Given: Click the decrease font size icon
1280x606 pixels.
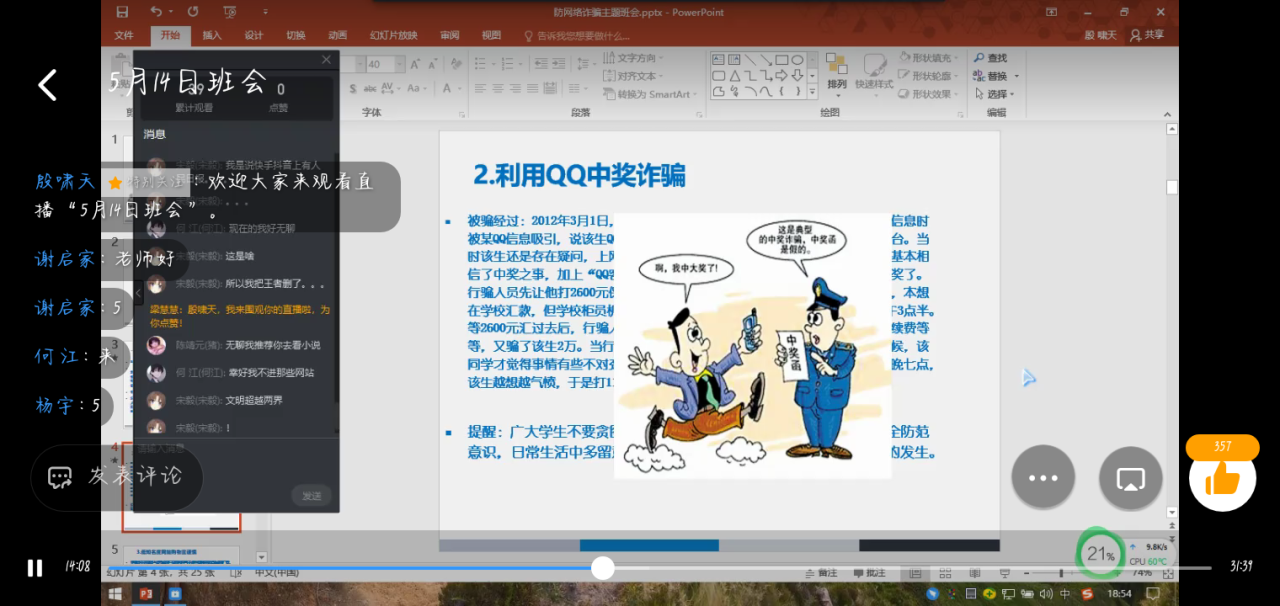Looking at the screenshot, I should 433,64.
